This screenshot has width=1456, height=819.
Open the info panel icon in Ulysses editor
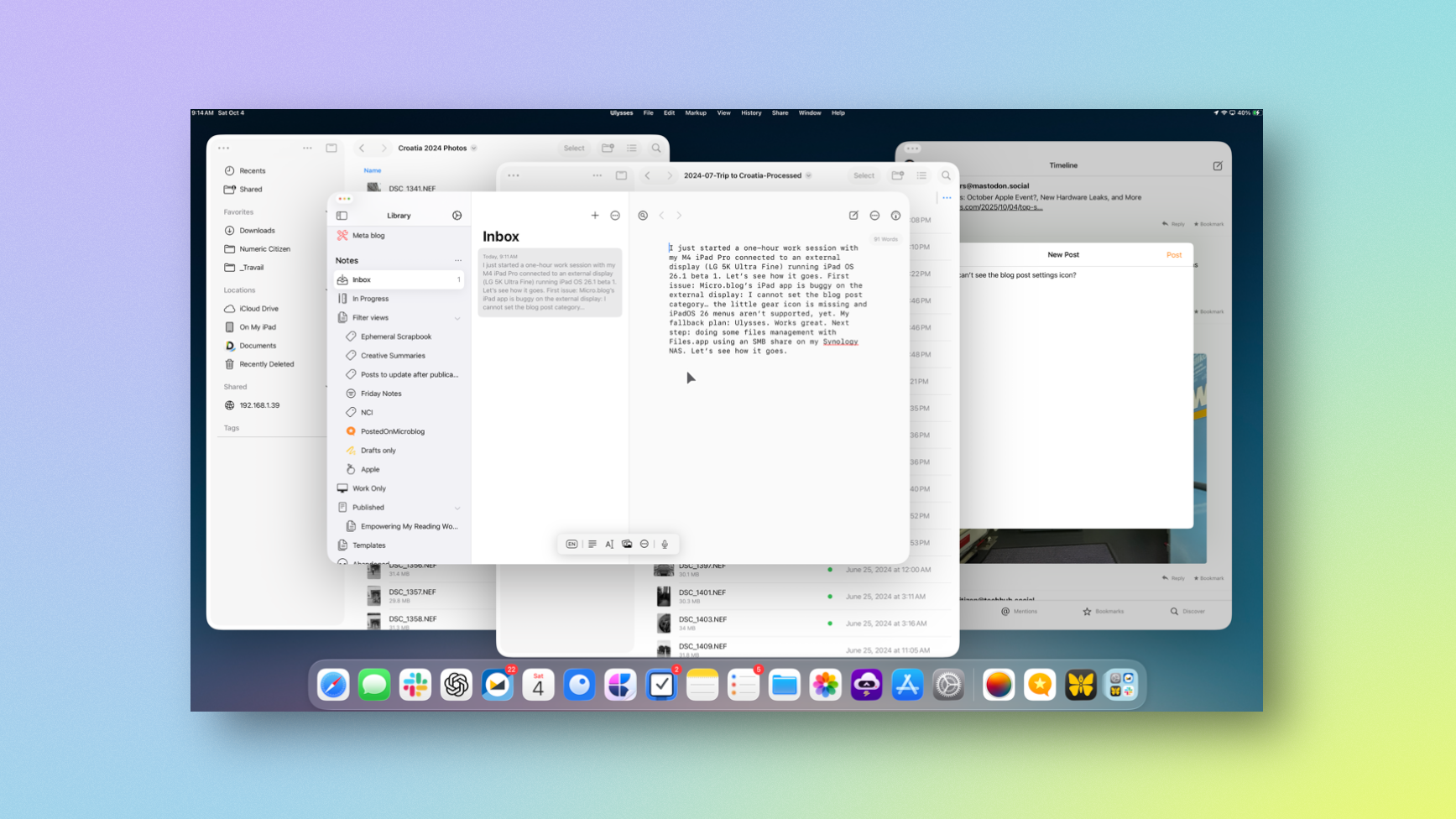(895, 216)
